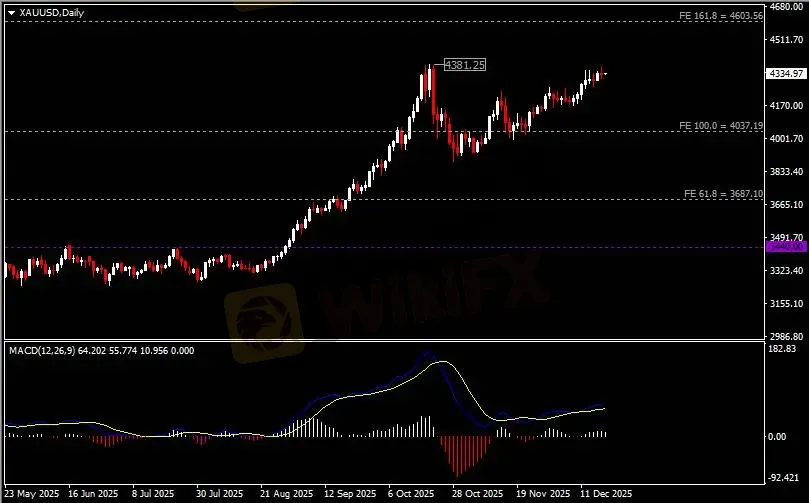
Task: Open the dropdown triangle beside XAUUSD,Daily
Action: coord(11,13)
